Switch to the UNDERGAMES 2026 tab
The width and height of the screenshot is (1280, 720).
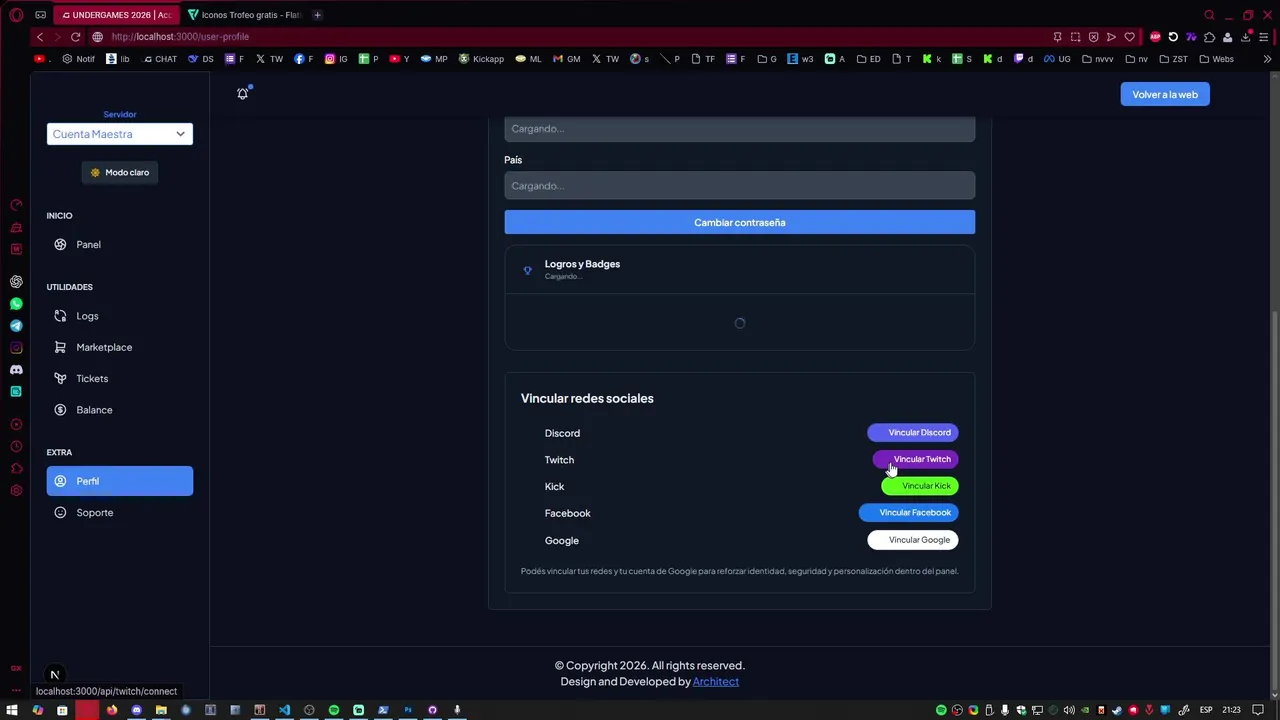tap(116, 15)
